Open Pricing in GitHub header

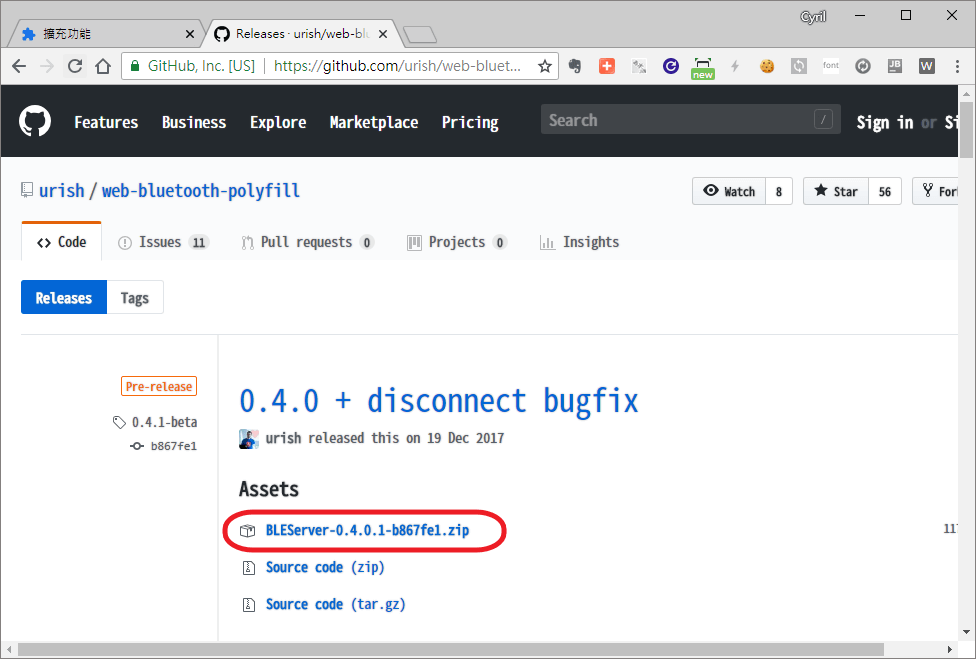470,122
